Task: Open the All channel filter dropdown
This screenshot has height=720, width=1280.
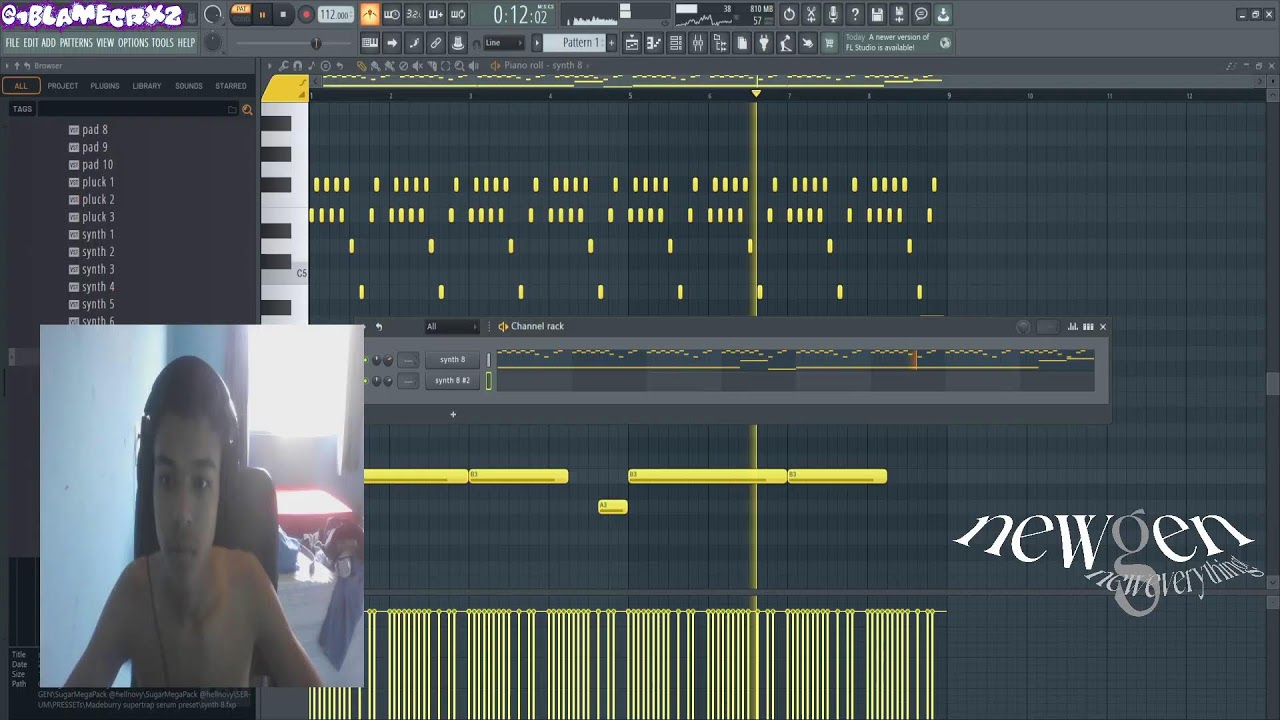Action: pyautogui.click(x=451, y=327)
